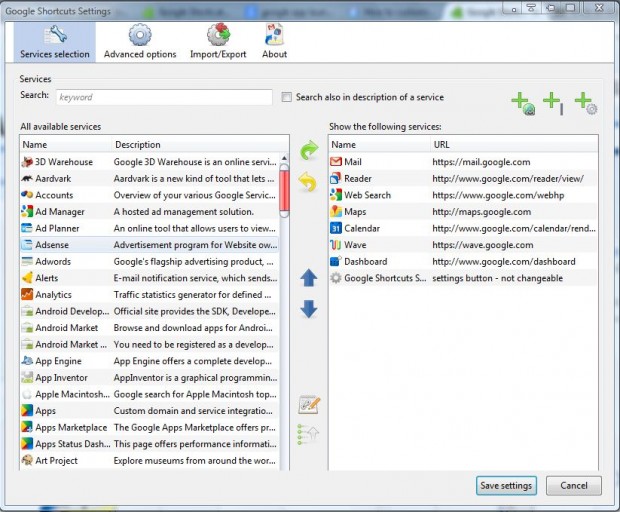Click https://mail.google.com URL cell
The width and height of the screenshot is (620, 512).
coord(481,162)
